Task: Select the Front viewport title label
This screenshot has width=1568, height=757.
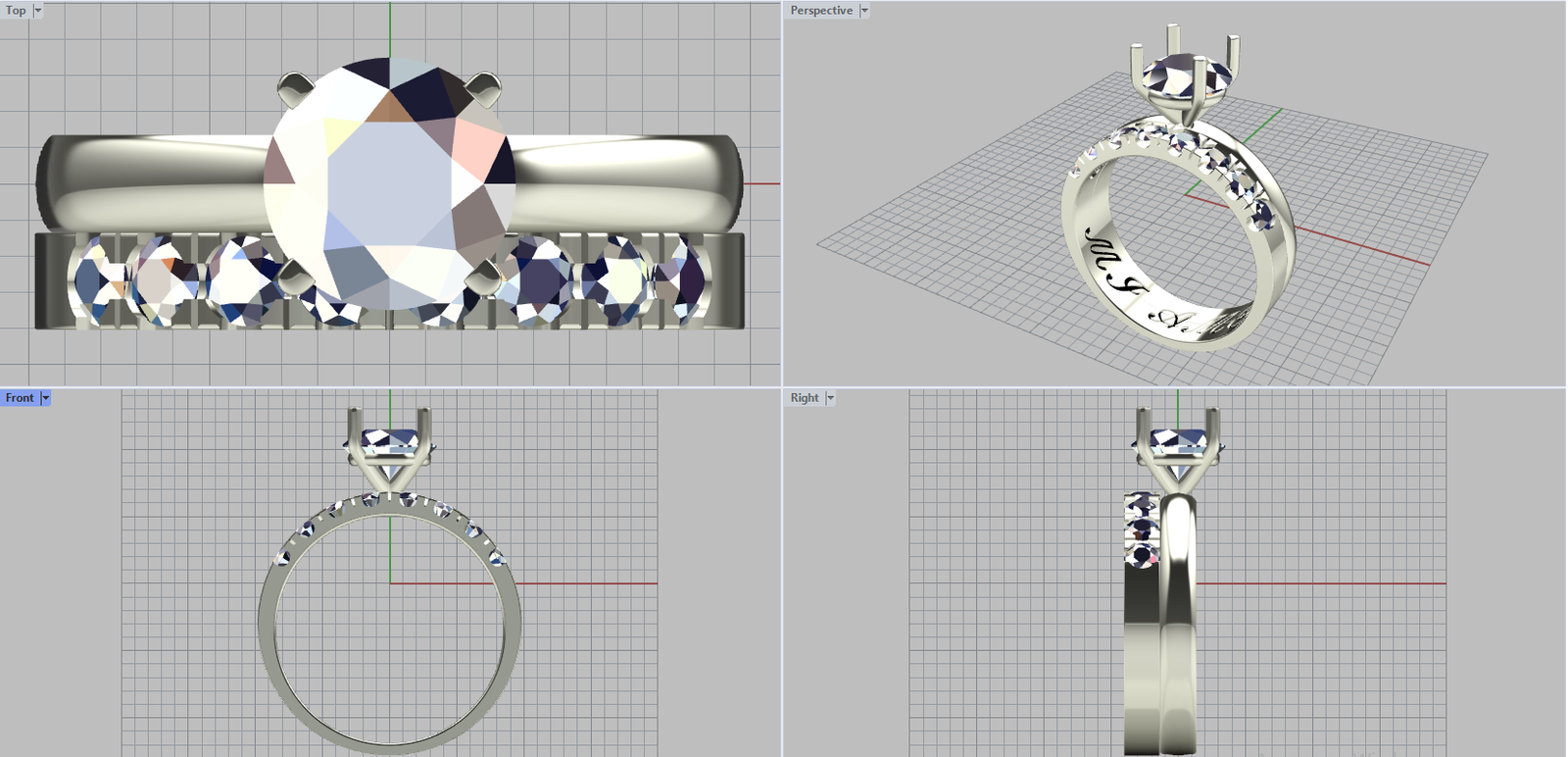Action: click(20, 398)
